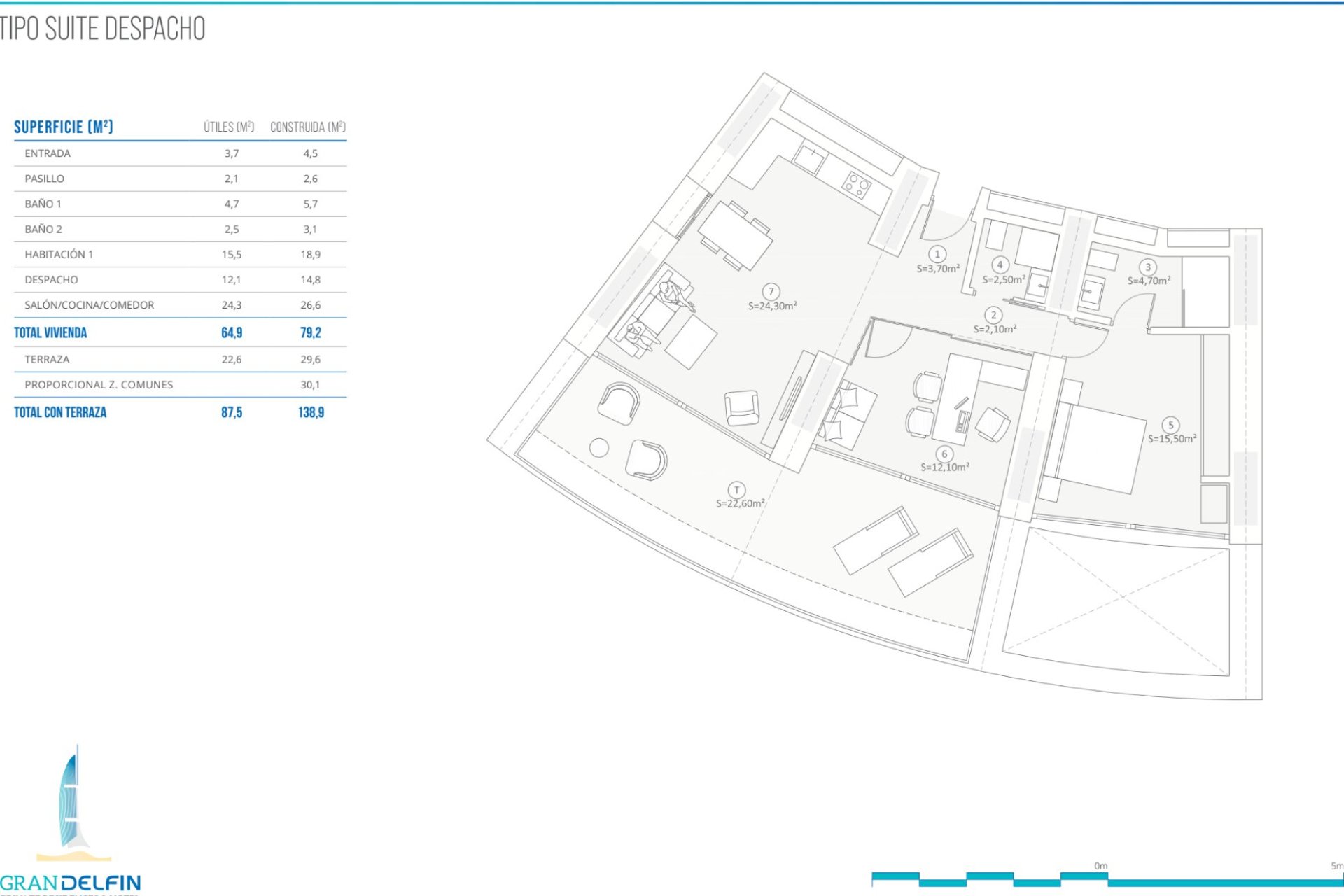Click the circled number 6 office marker
Image resolution: width=1344 pixels, height=896 pixels.
tap(944, 454)
